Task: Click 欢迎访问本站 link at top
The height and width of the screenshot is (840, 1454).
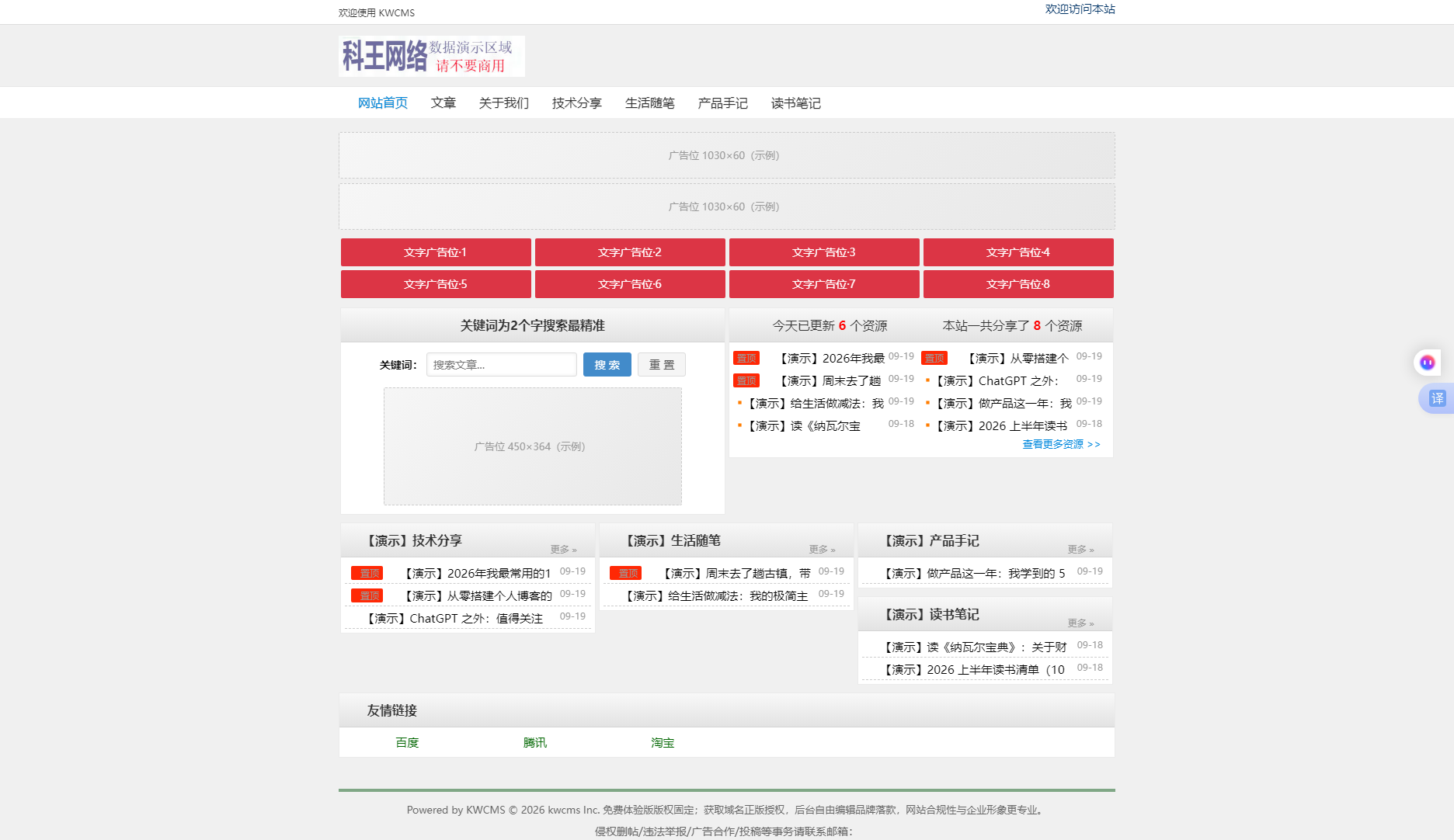Action: (x=1080, y=9)
